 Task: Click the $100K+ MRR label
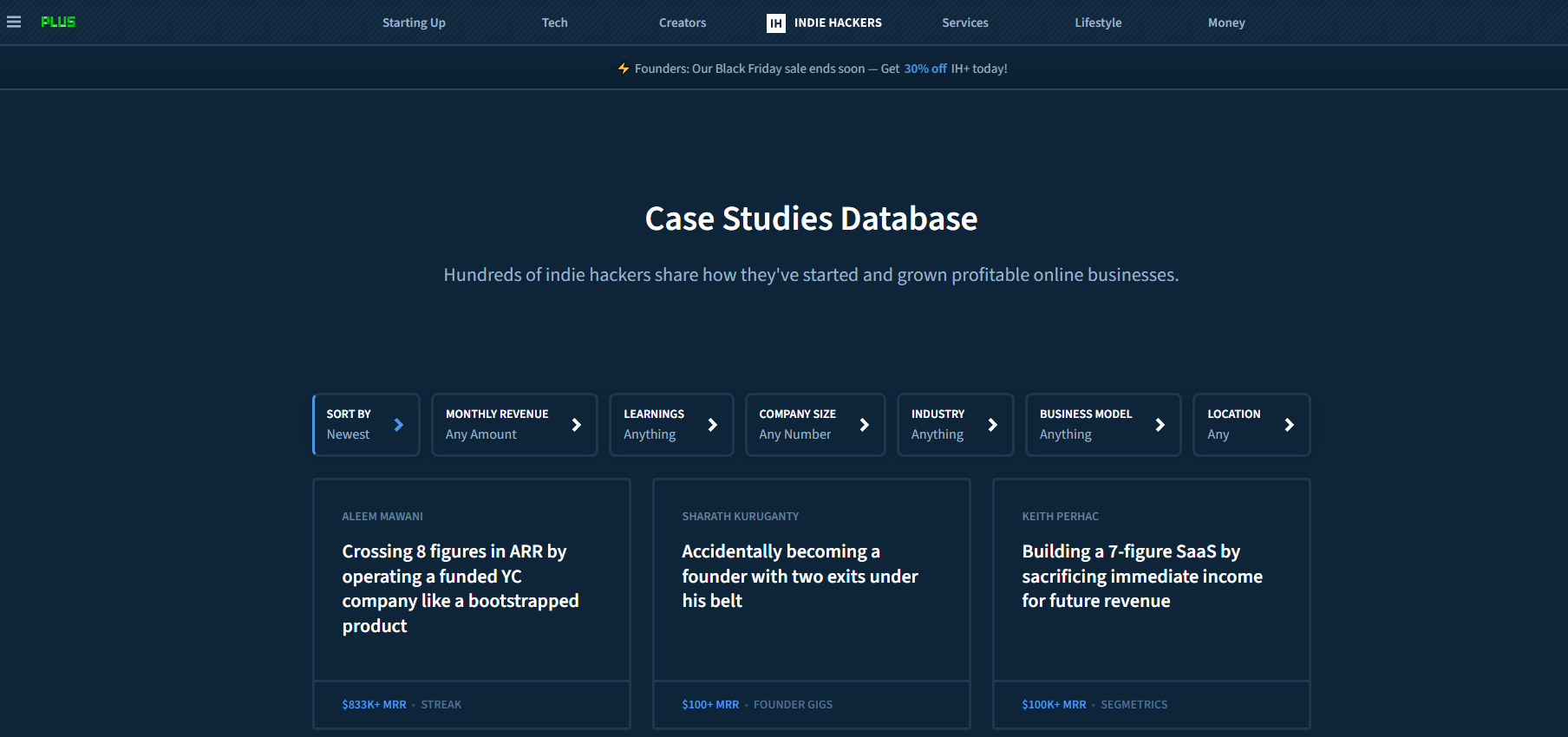click(x=1054, y=705)
